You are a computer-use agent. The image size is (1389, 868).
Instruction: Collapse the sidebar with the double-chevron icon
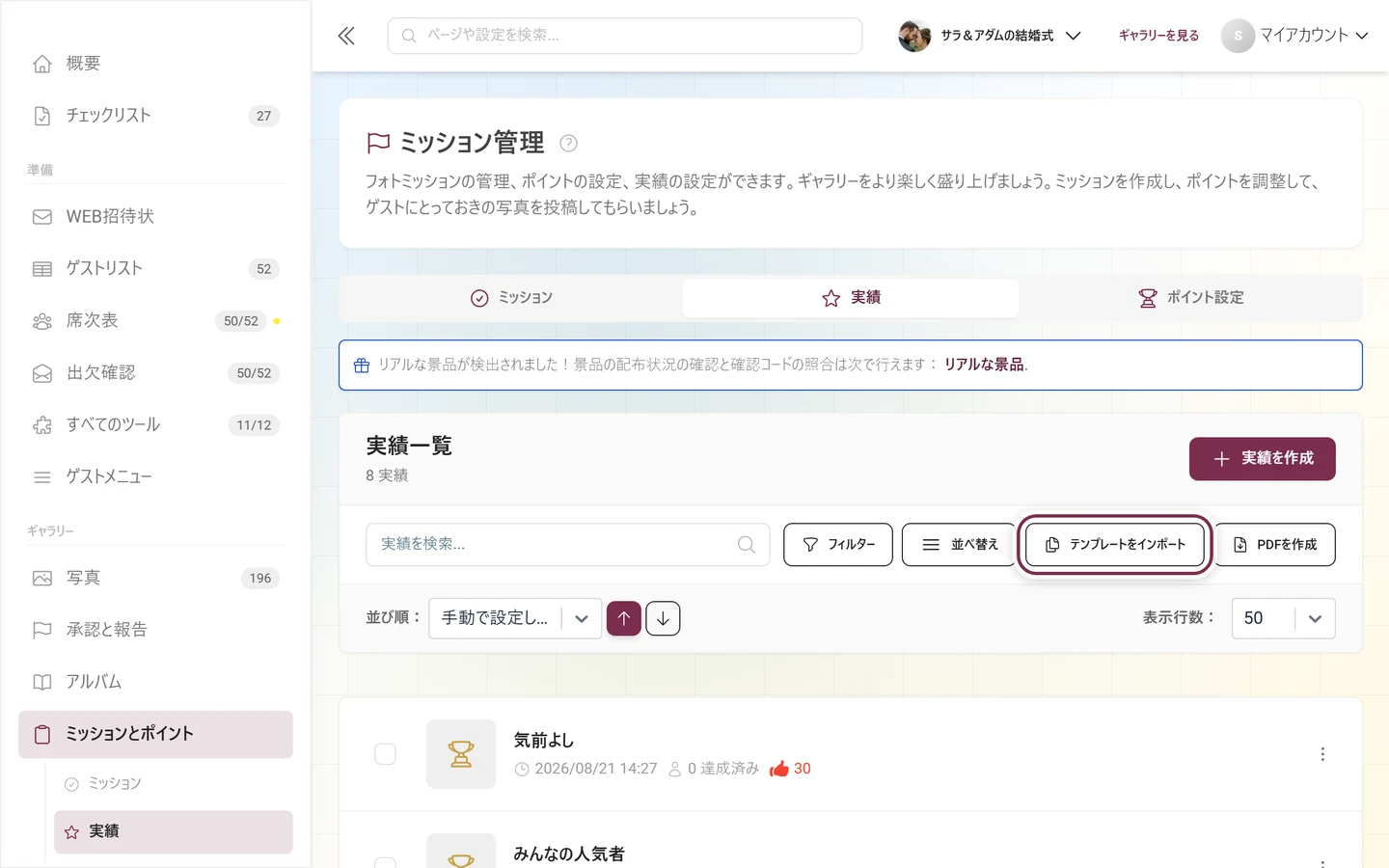[x=346, y=36]
